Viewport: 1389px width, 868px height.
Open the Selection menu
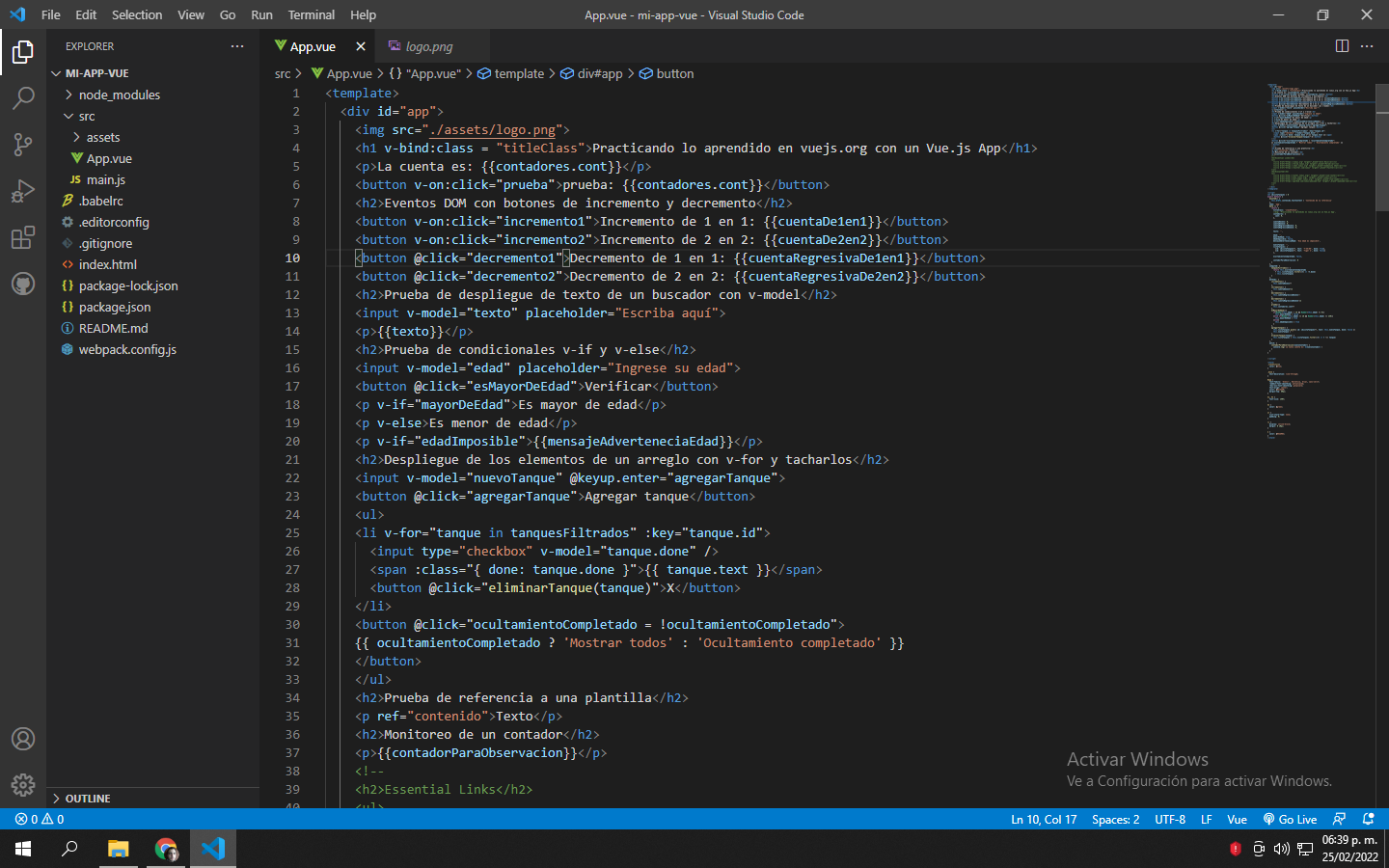coord(137,14)
